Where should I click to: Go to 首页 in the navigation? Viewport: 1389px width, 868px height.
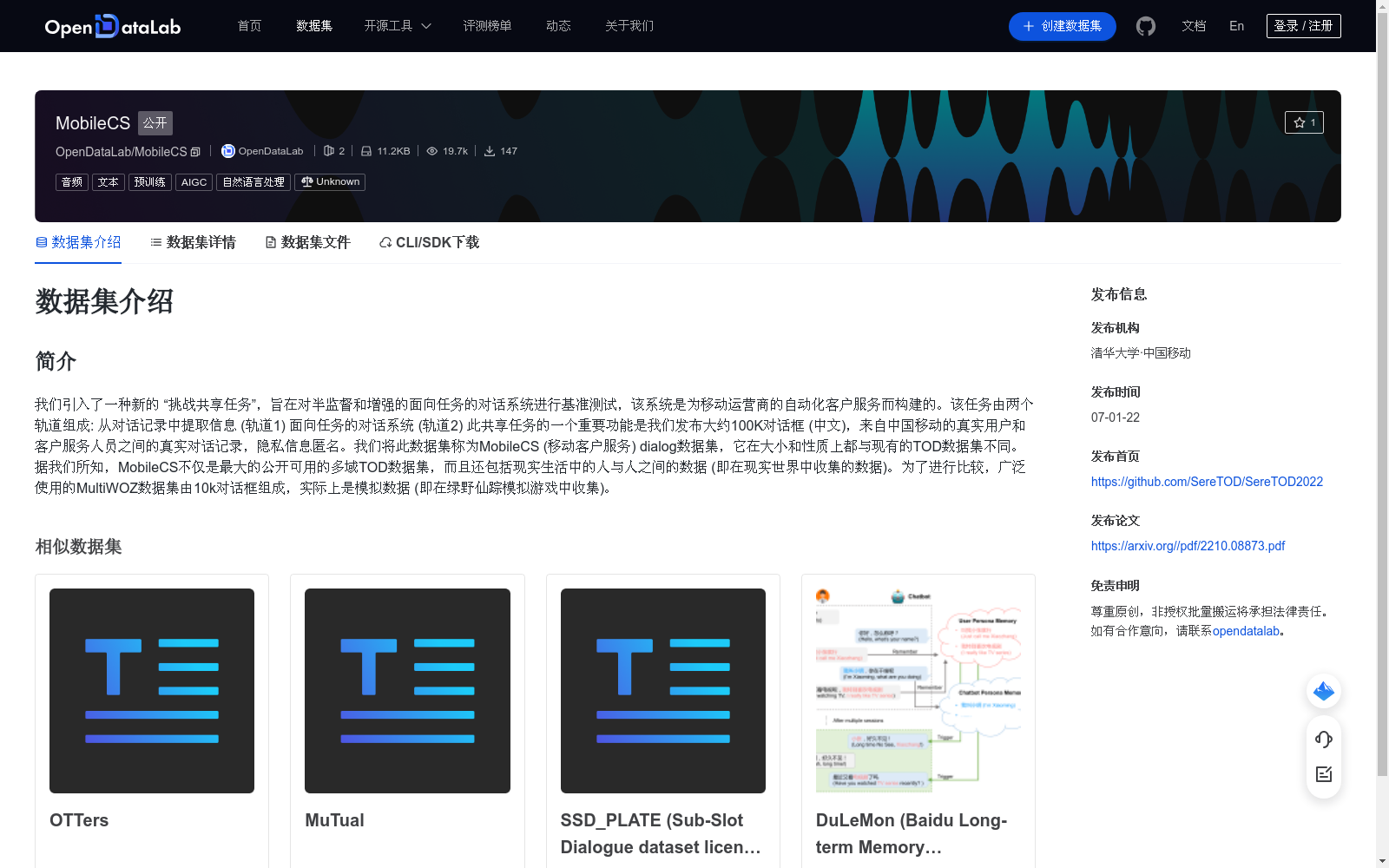click(x=249, y=26)
